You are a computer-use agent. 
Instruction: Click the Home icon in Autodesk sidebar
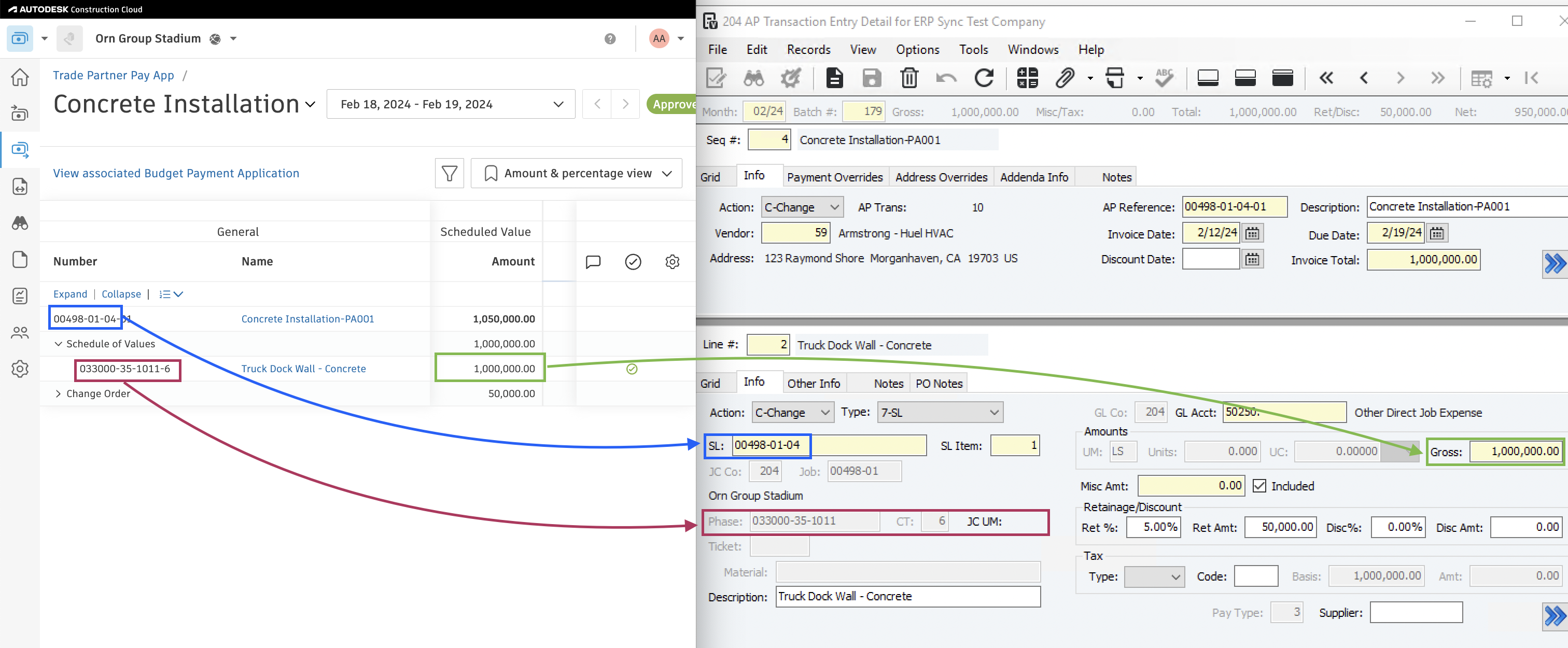tap(20, 77)
